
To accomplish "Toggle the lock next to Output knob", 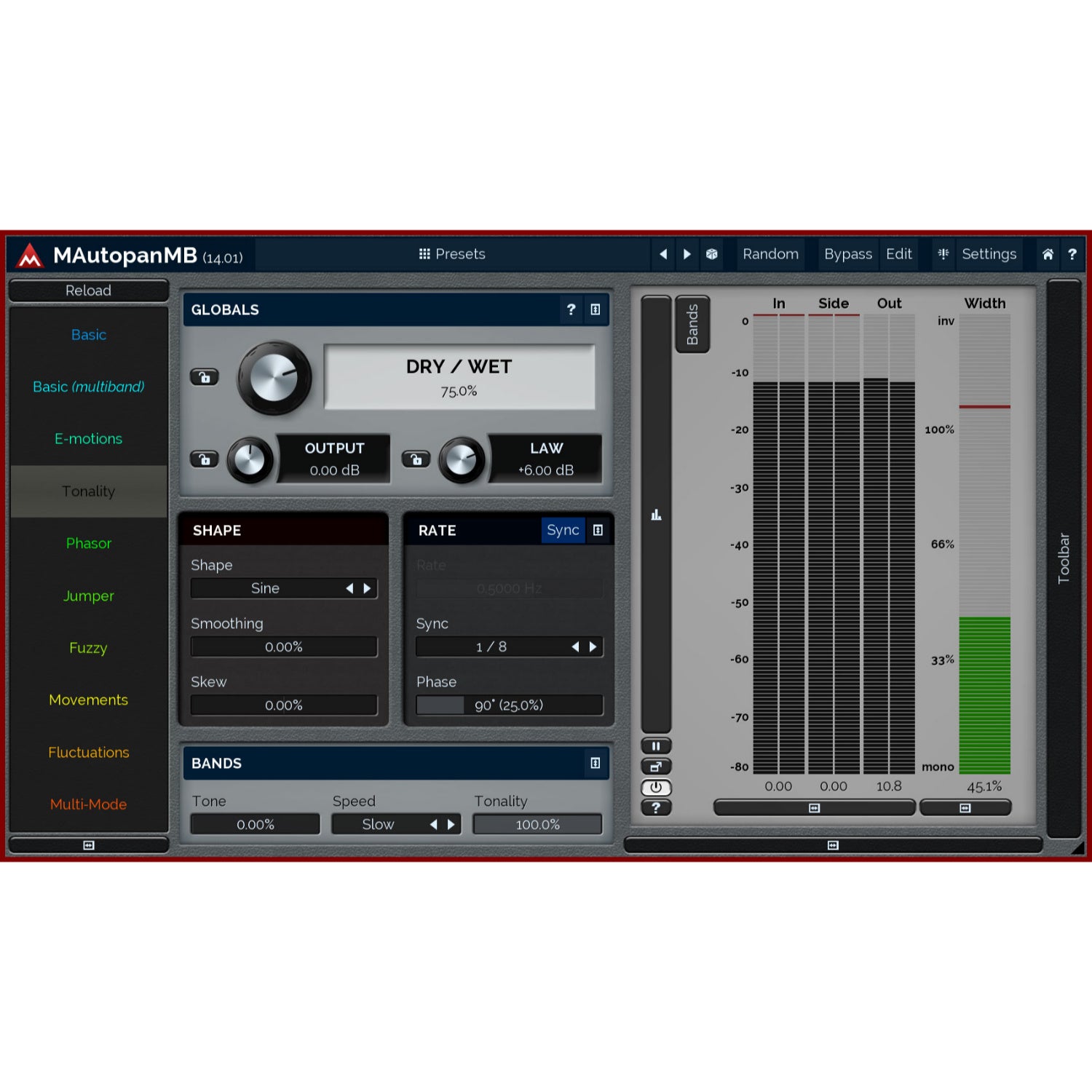I will point(205,459).
